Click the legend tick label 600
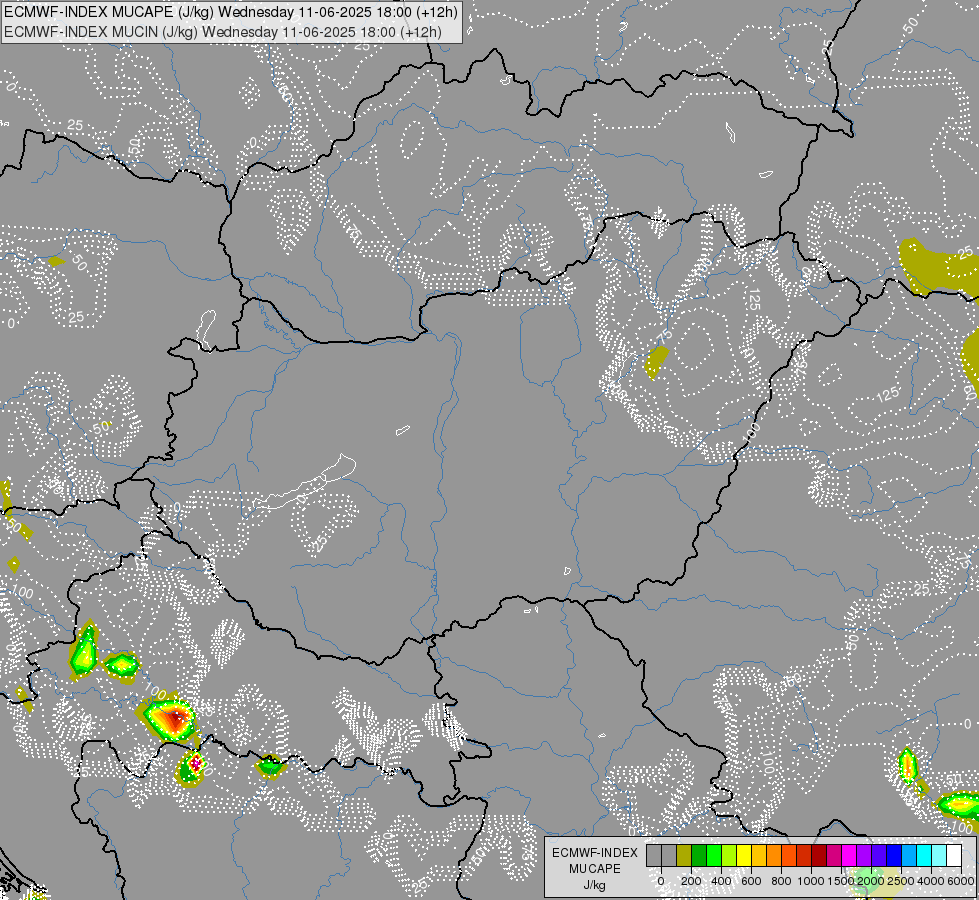Viewport: 979px width, 900px height. pyautogui.click(x=752, y=881)
